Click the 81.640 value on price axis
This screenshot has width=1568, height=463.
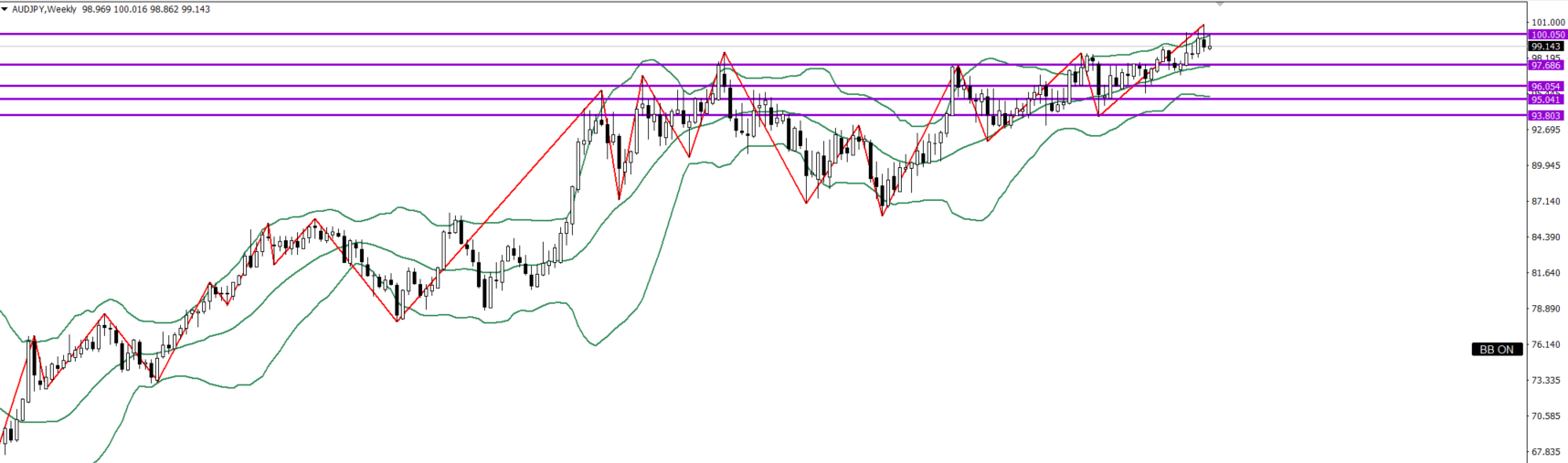(x=1546, y=273)
